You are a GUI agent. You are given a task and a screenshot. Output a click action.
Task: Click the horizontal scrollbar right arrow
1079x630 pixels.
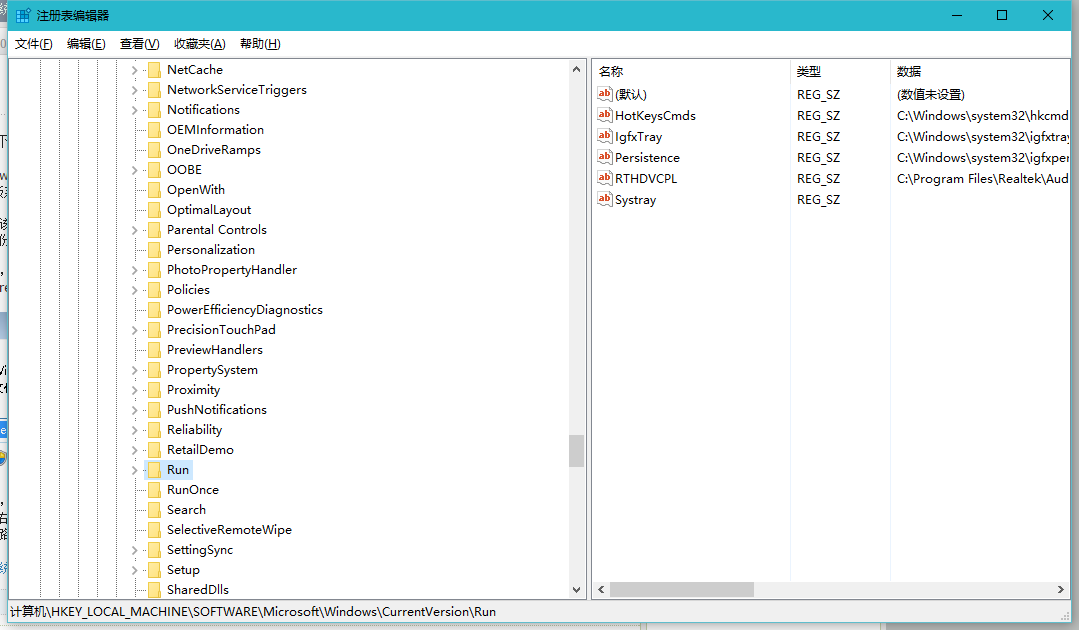pyautogui.click(x=1062, y=589)
